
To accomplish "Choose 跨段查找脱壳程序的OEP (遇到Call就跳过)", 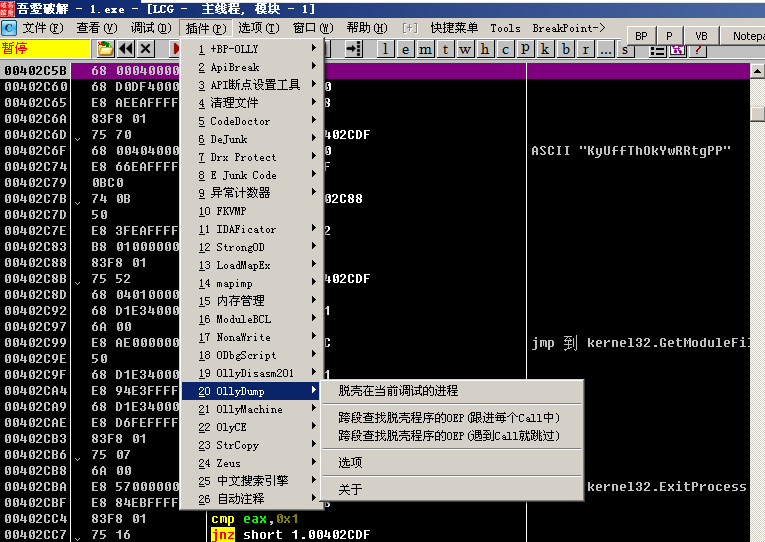I will click(x=452, y=436).
